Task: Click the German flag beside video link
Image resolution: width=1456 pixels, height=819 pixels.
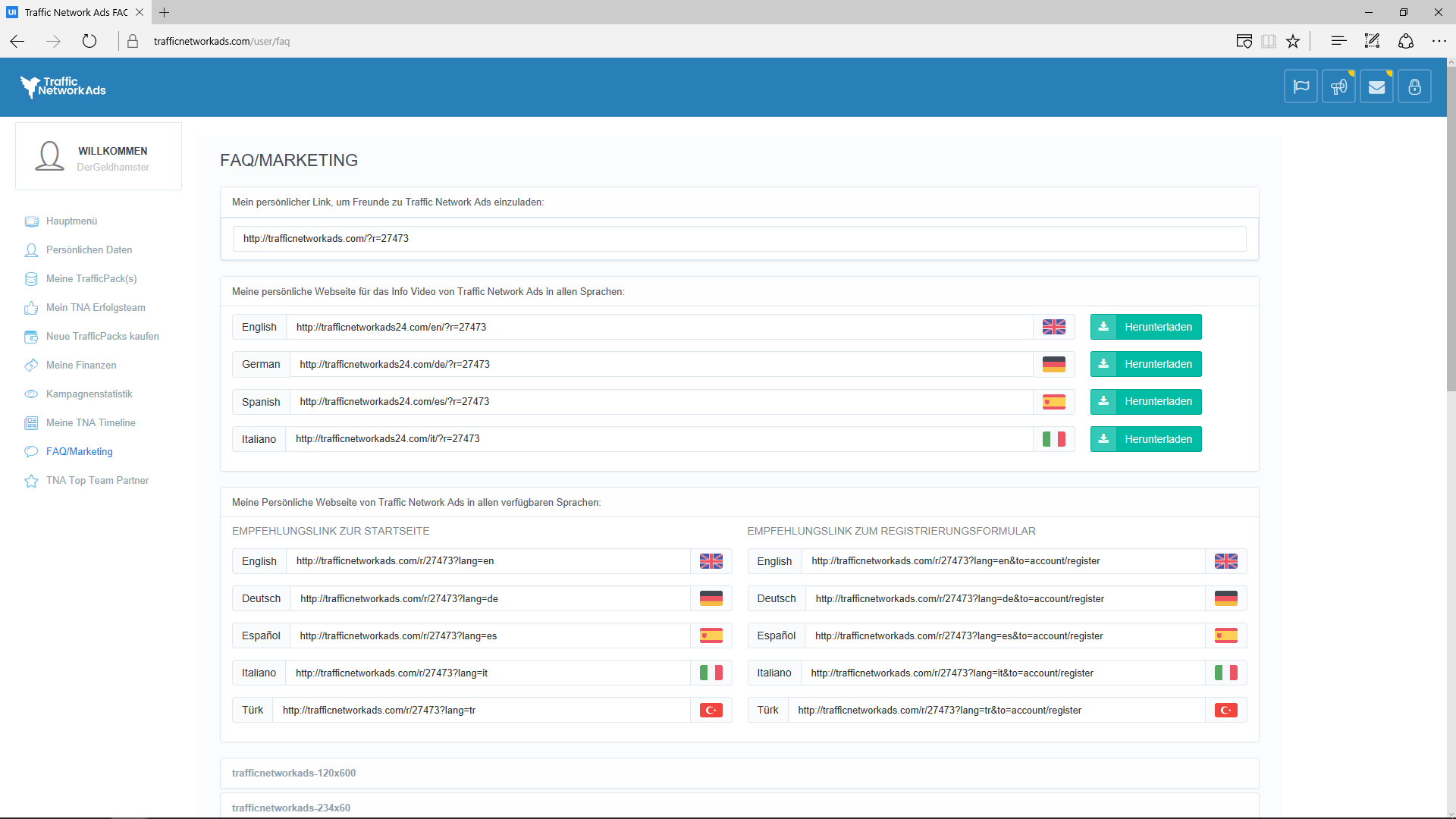Action: click(1053, 364)
